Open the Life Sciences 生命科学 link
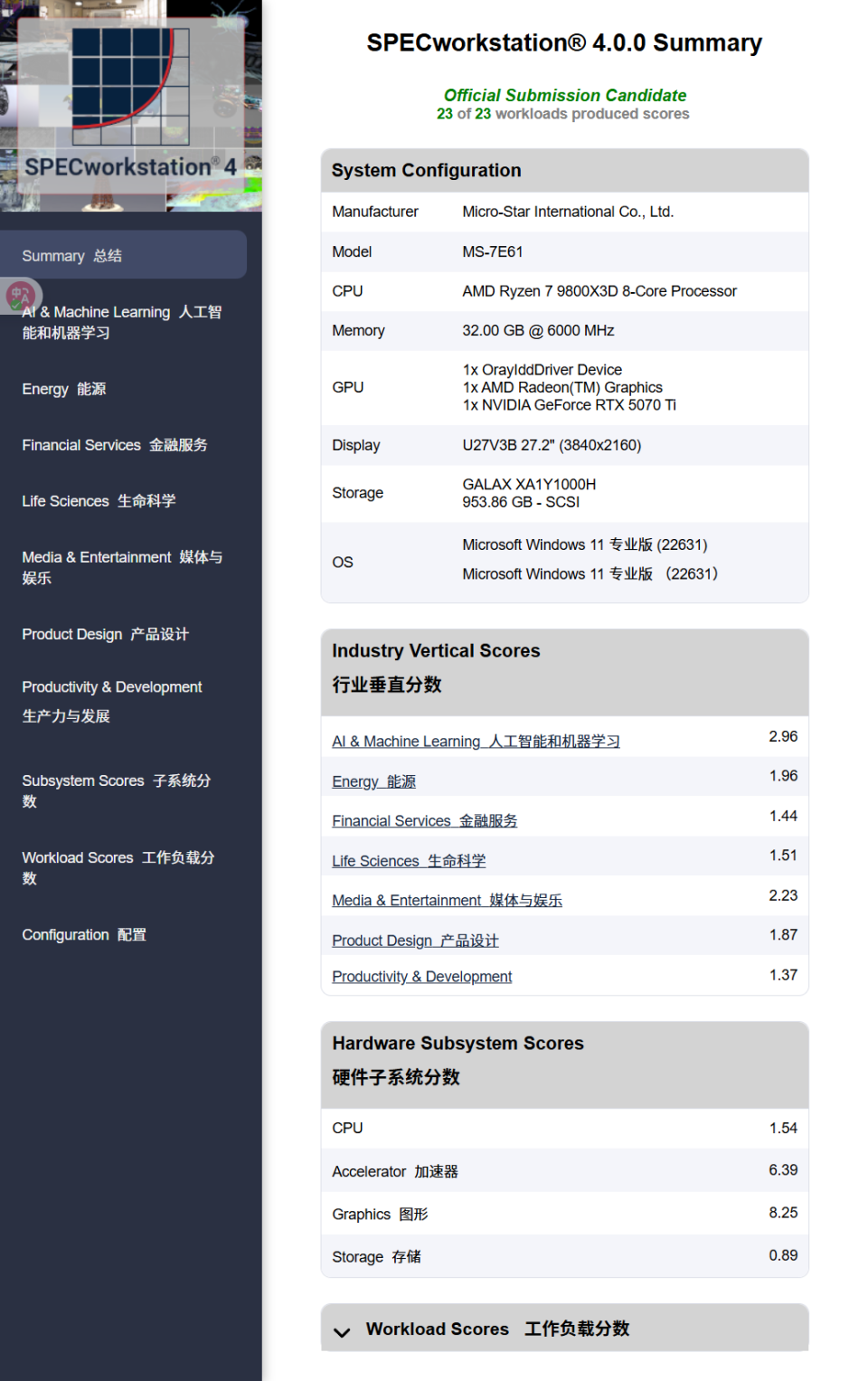The height and width of the screenshot is (1381, 868). (409, 861)
